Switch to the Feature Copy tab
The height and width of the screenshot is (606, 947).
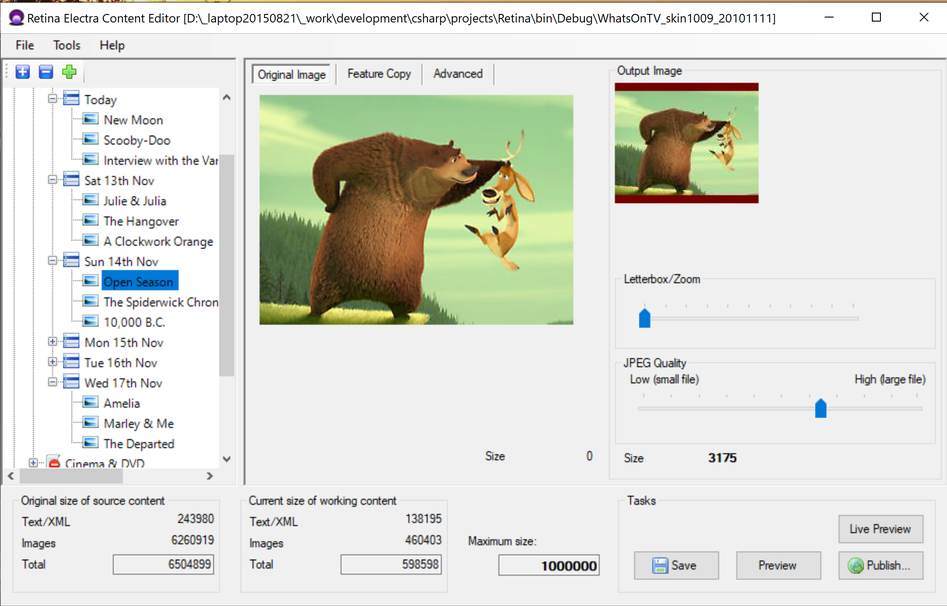pyautogui.click(x=379, y=74)
